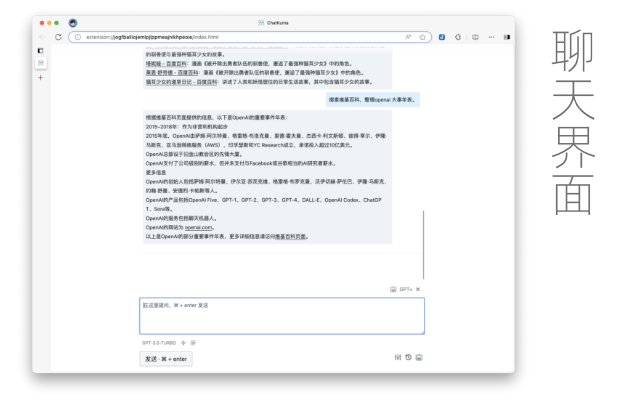The height and width of the screenshot is (400, 640).
Task: Remove the GPT+ bot with the X
Action: [x=418, y=289]
